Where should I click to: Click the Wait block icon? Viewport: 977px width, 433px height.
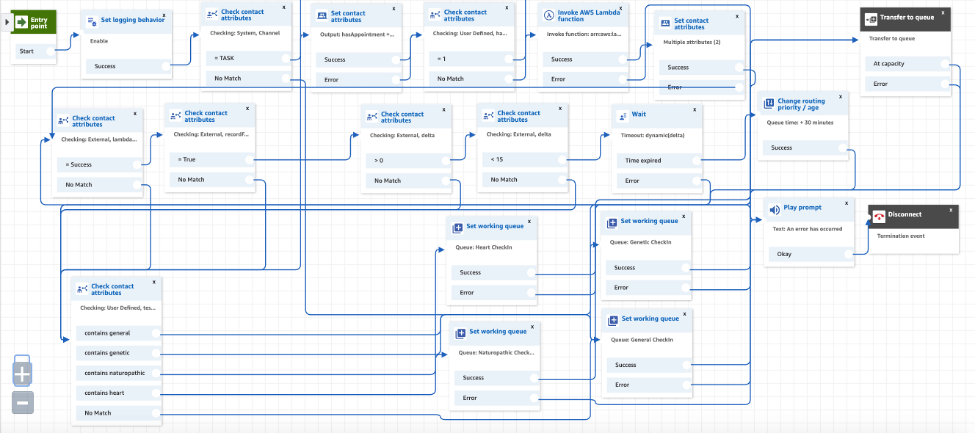[622, 115]
